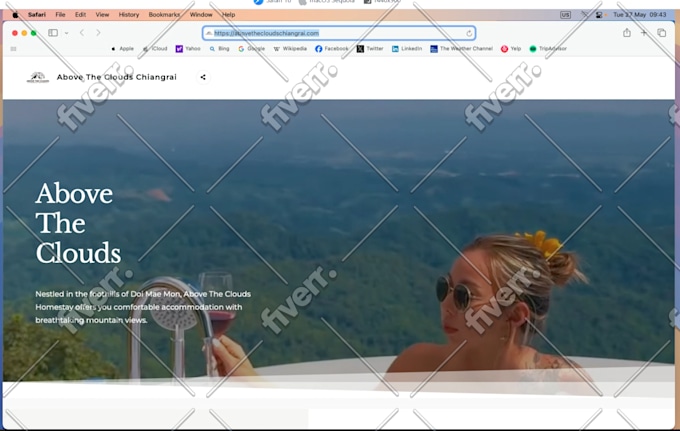This screenshot has height=431, width=680.
Task: Click the date and time display
Action: (x=640, y=15)
